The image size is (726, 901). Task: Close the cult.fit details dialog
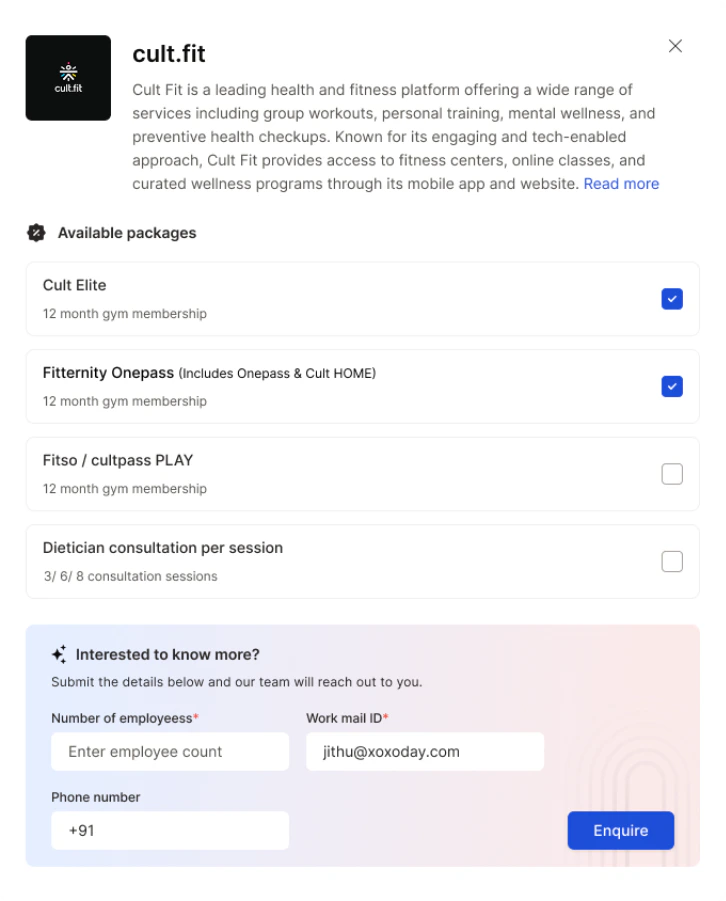pos(675,46)
